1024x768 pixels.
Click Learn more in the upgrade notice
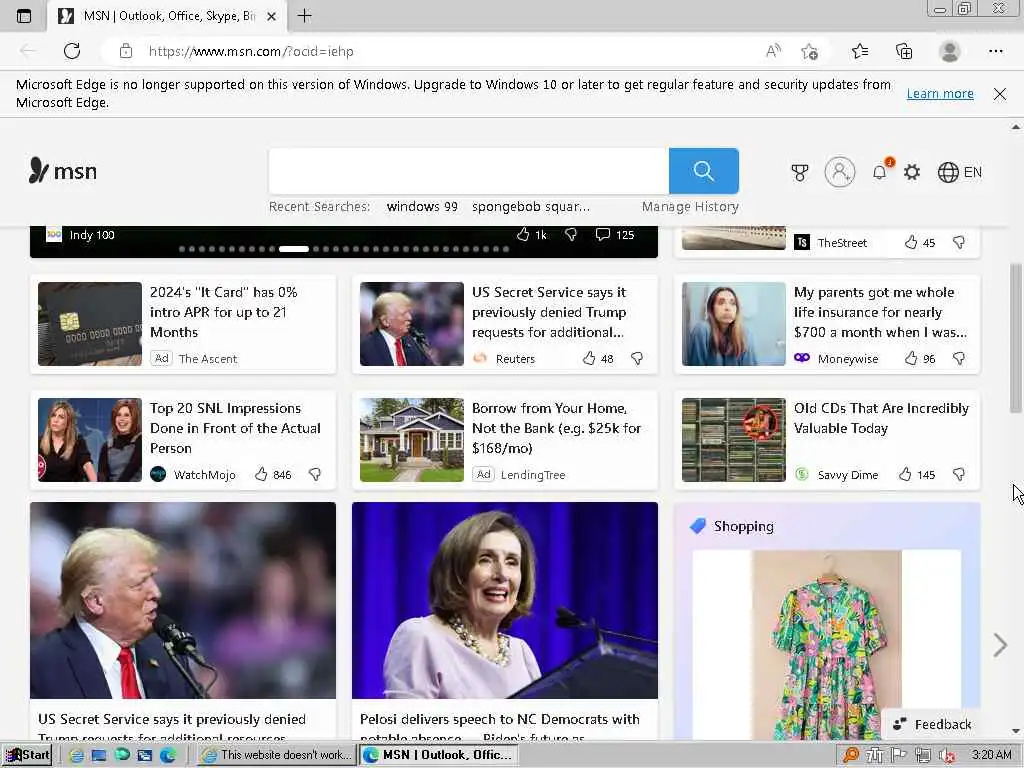click(940, 93)
